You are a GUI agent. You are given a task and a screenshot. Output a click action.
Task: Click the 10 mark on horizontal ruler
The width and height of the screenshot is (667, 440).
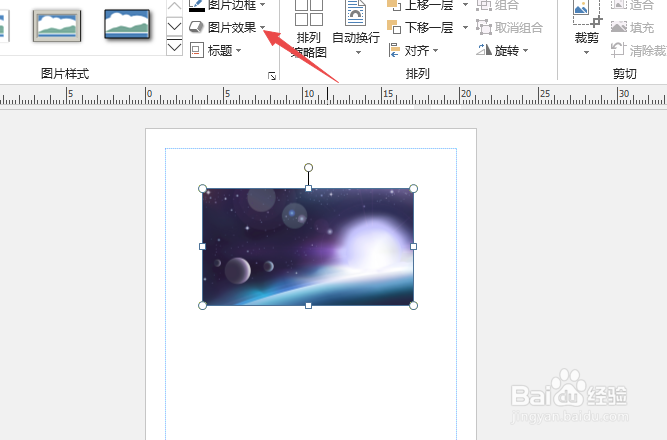point(309,93)
